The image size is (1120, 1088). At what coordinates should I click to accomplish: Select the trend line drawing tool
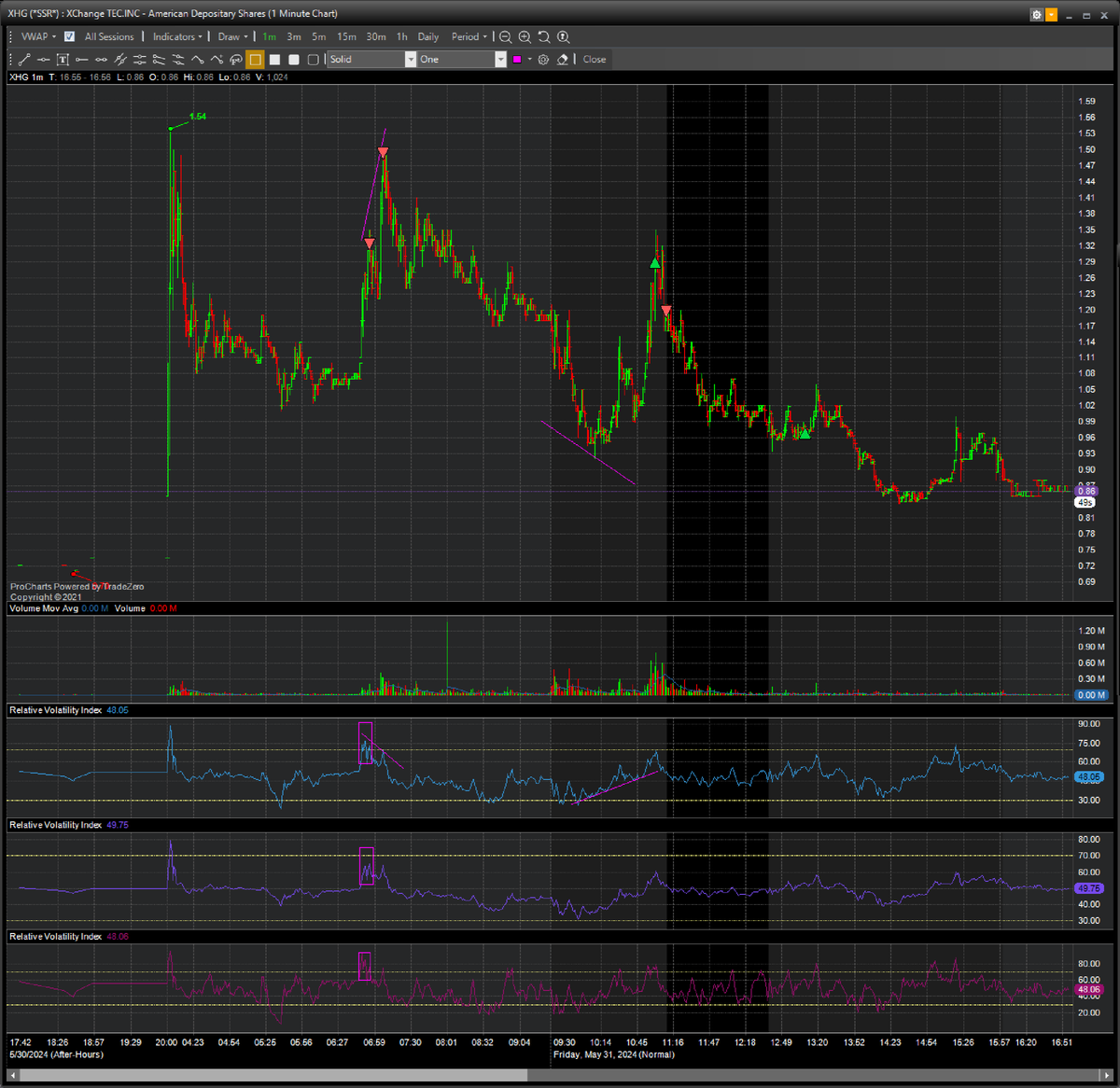(x=23, y=60)
